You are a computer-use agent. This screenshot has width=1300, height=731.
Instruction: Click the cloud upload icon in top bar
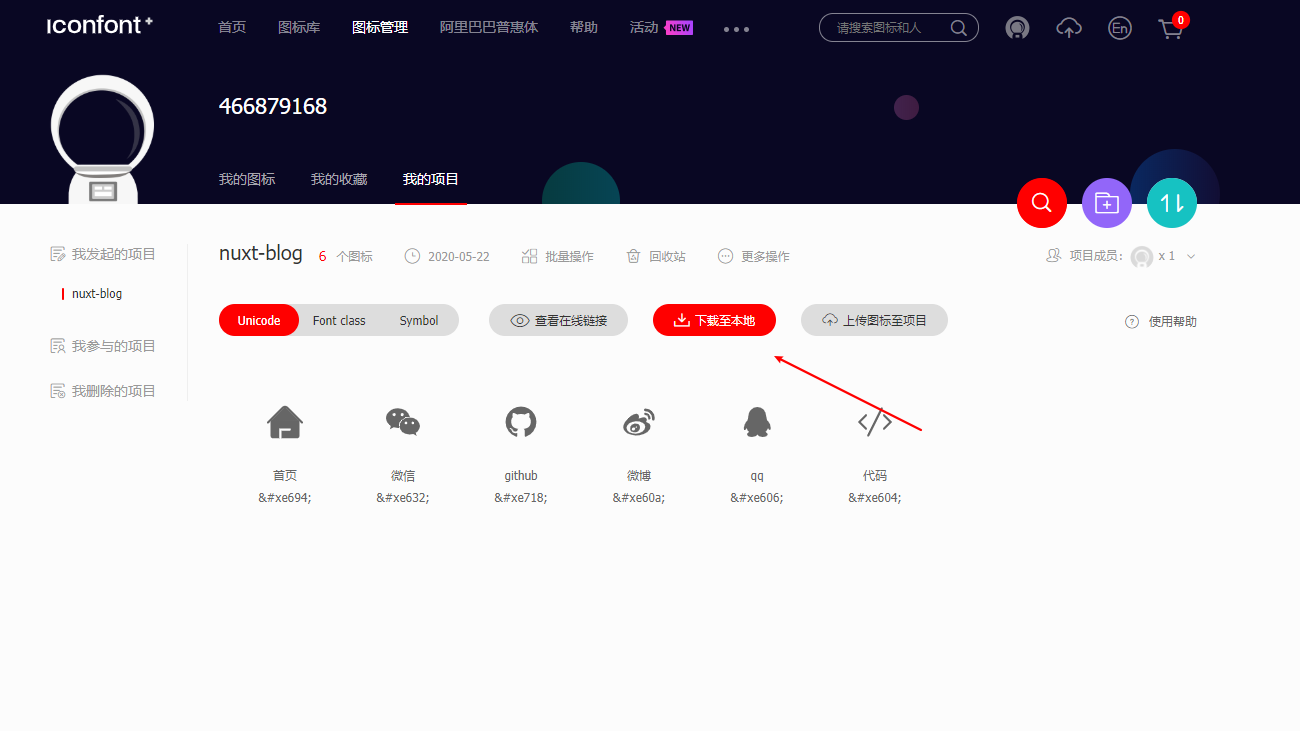pos(1068,28)
